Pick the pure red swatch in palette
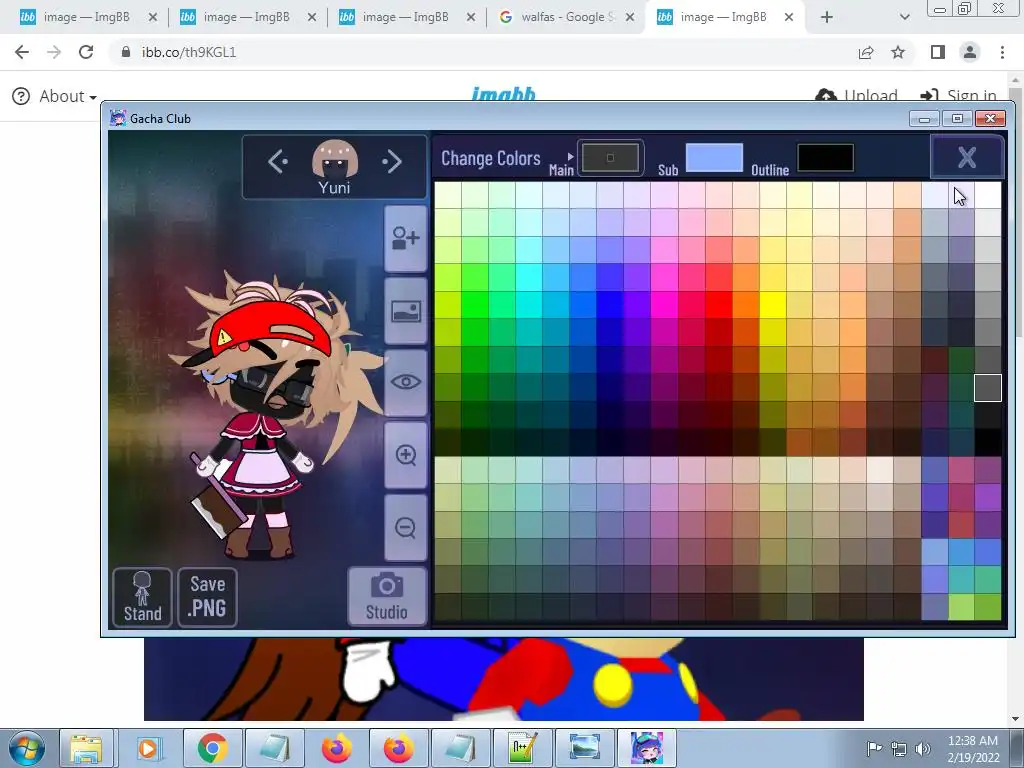The width and height of the screenshot is (1024, 768). (x=718, y=305)
